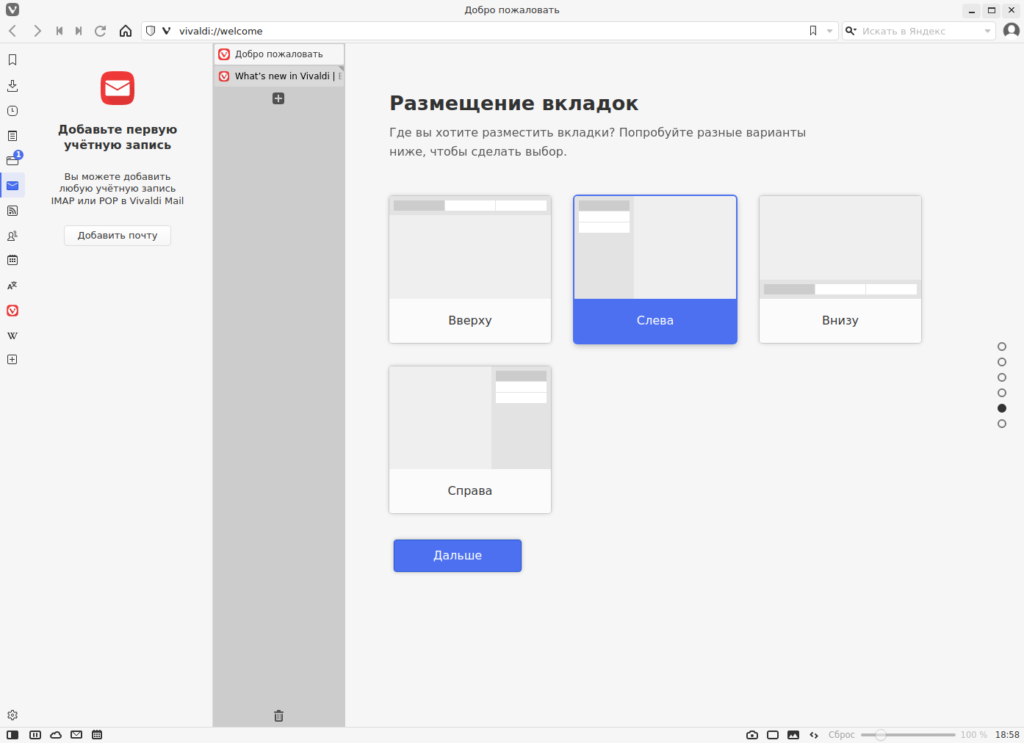Go to the home page
The width and height of the screenshot is (1024, 743).
pyautogui.click(x=125, y=31)
